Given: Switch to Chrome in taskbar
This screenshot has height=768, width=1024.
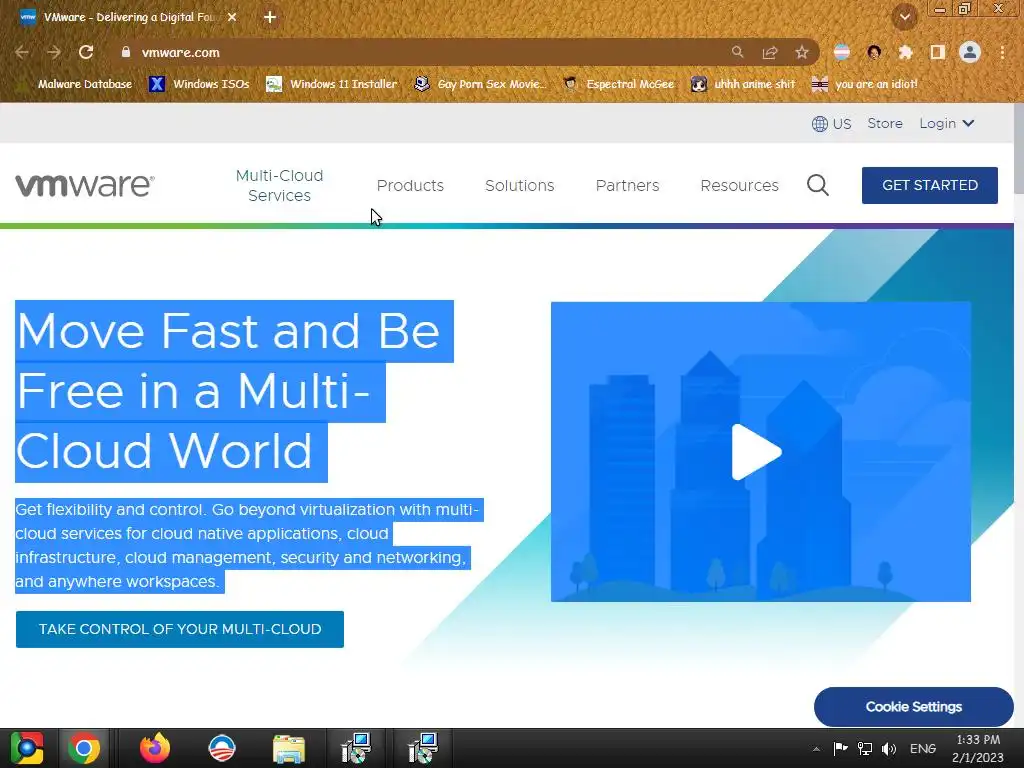Looking at the screenshot, I should pyautogui.click(x=84, y=748).
